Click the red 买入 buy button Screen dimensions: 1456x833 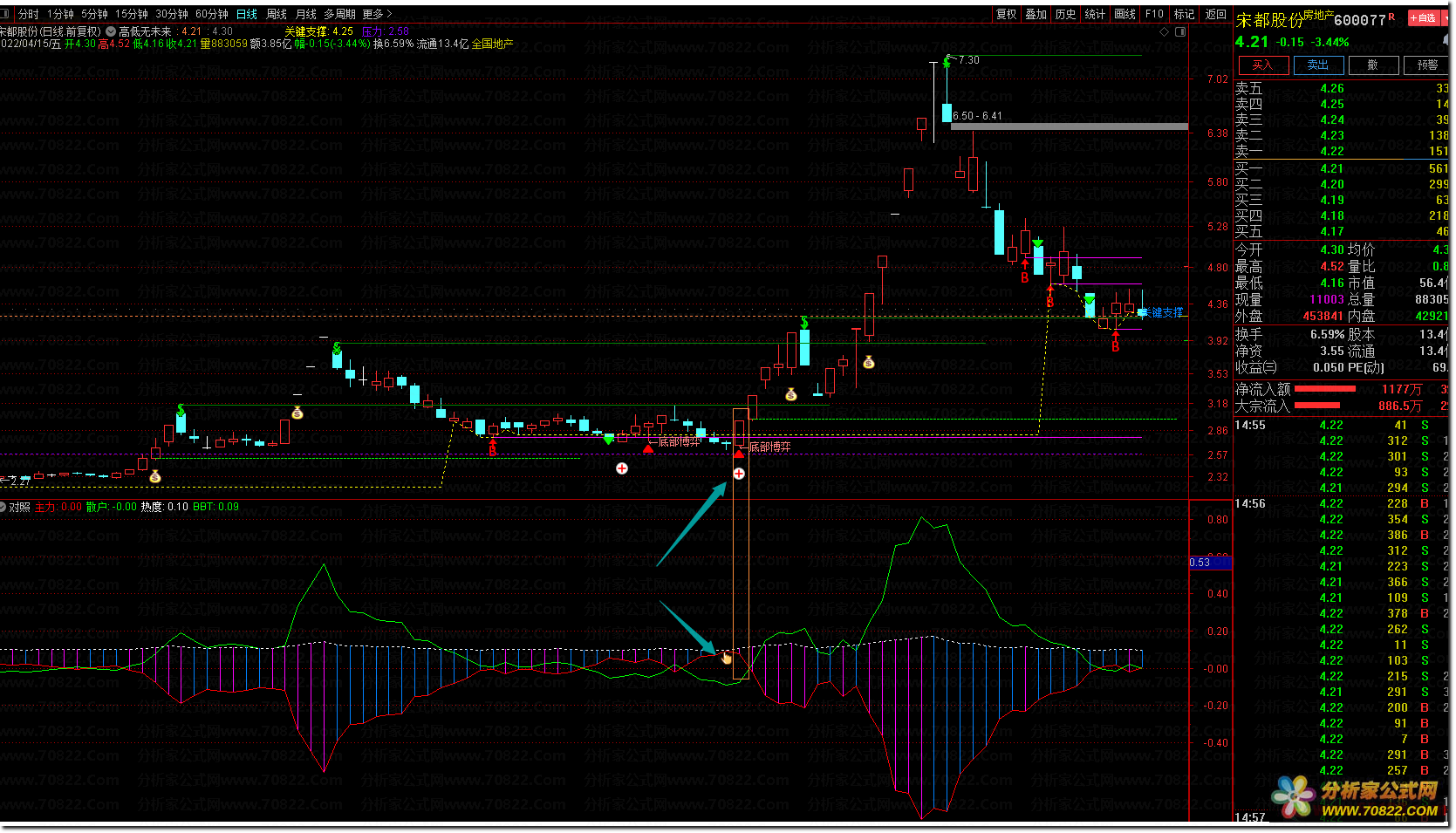tap(1262, 65)
